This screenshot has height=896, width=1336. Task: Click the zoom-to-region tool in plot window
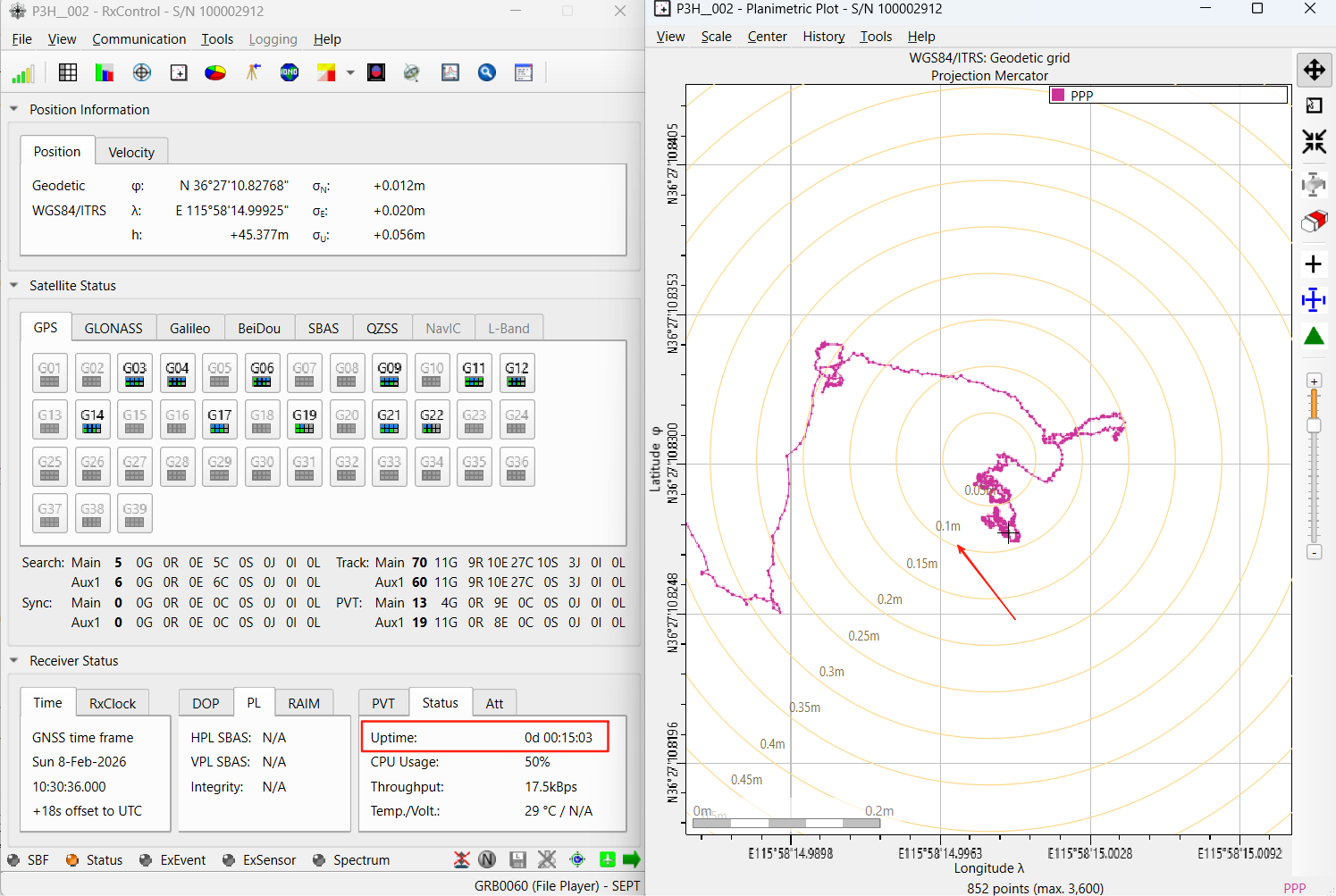(1314, 105)
